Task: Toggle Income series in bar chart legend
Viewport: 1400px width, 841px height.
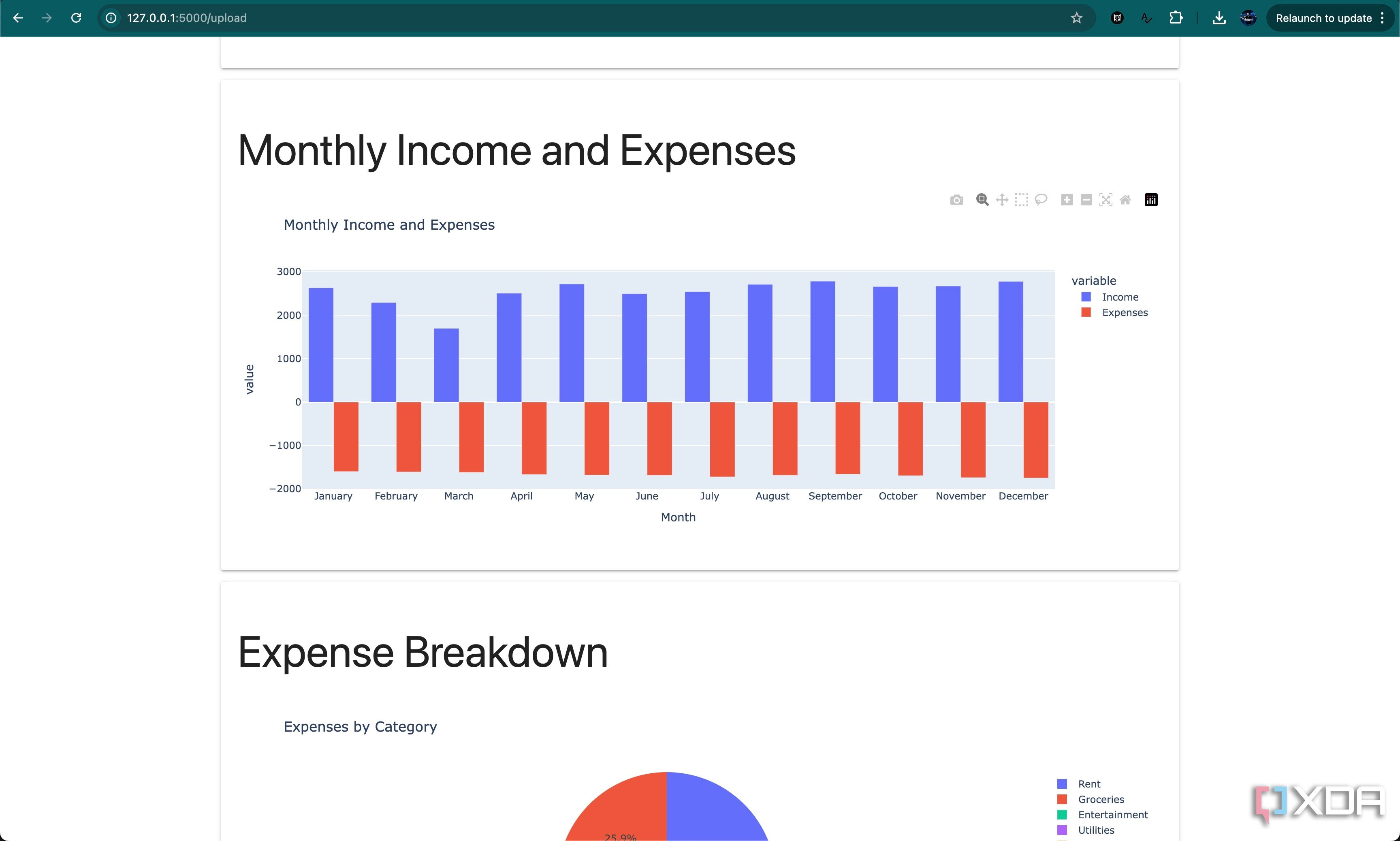Action: click(x=1119, y=297)
